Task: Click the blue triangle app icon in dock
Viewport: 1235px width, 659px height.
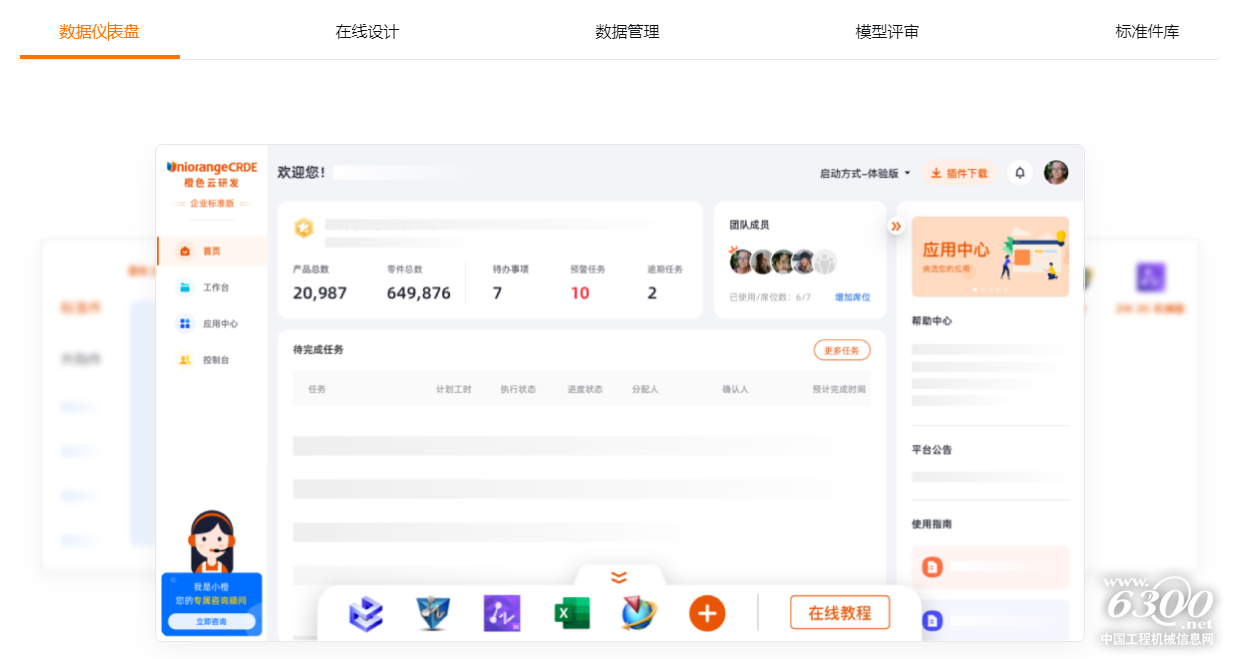Action: 433,612
